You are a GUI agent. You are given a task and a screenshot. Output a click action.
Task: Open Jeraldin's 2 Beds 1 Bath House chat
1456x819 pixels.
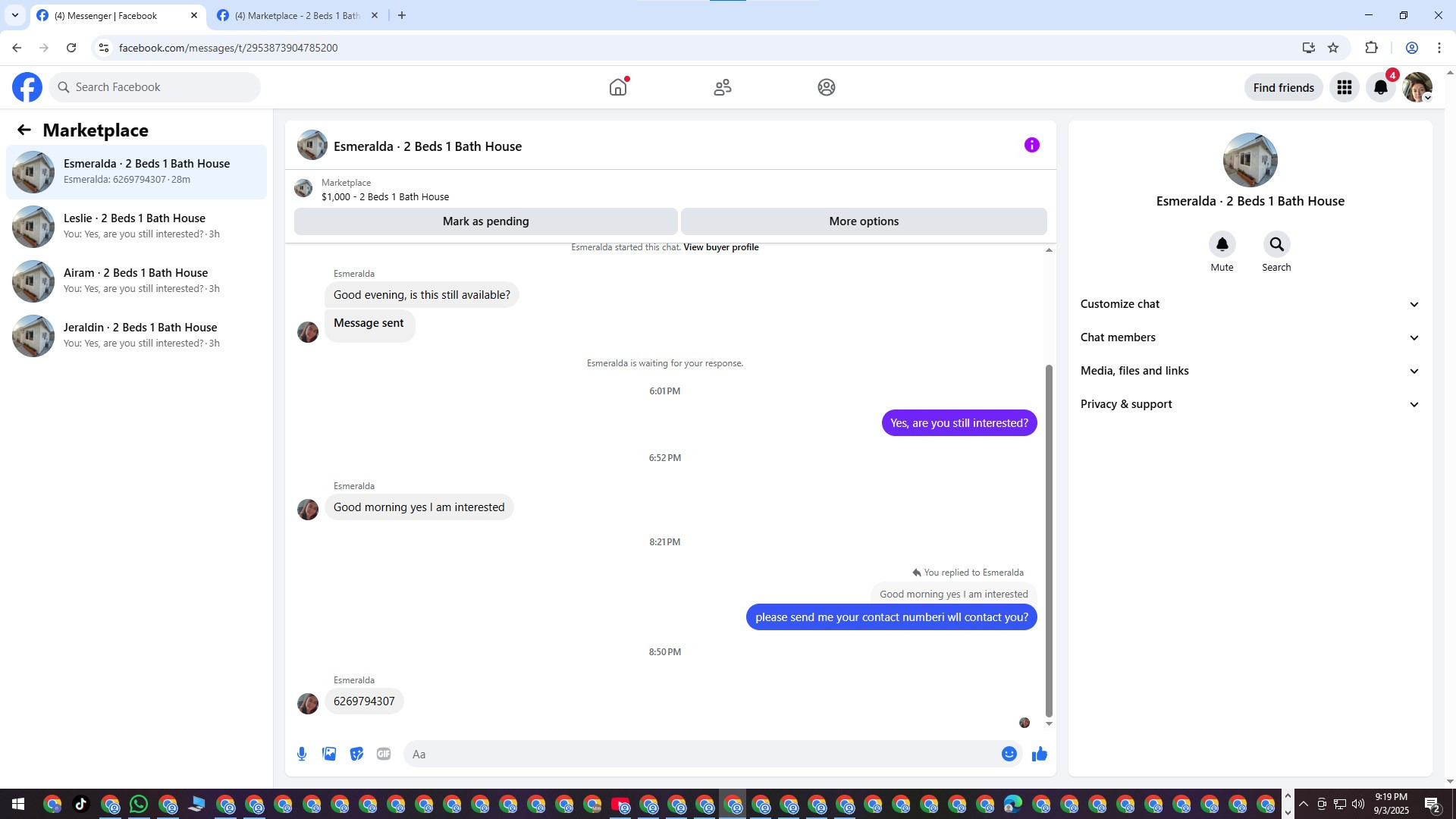tap(136, 336)
